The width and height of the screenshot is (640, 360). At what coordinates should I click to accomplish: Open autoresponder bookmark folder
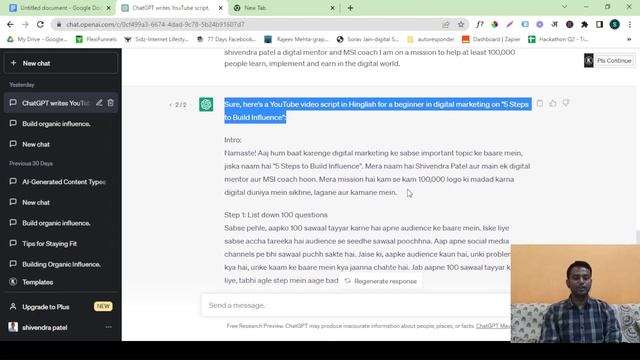[431, 39]
